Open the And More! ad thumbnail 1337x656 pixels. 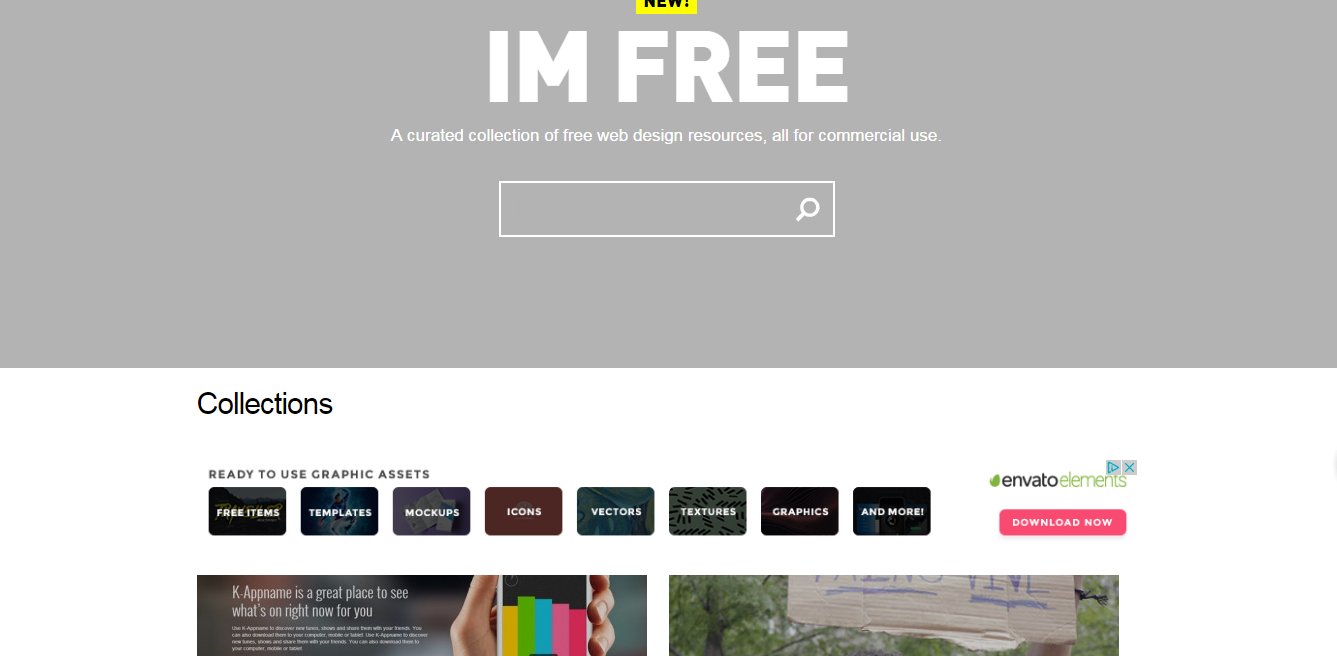(891, 511)
